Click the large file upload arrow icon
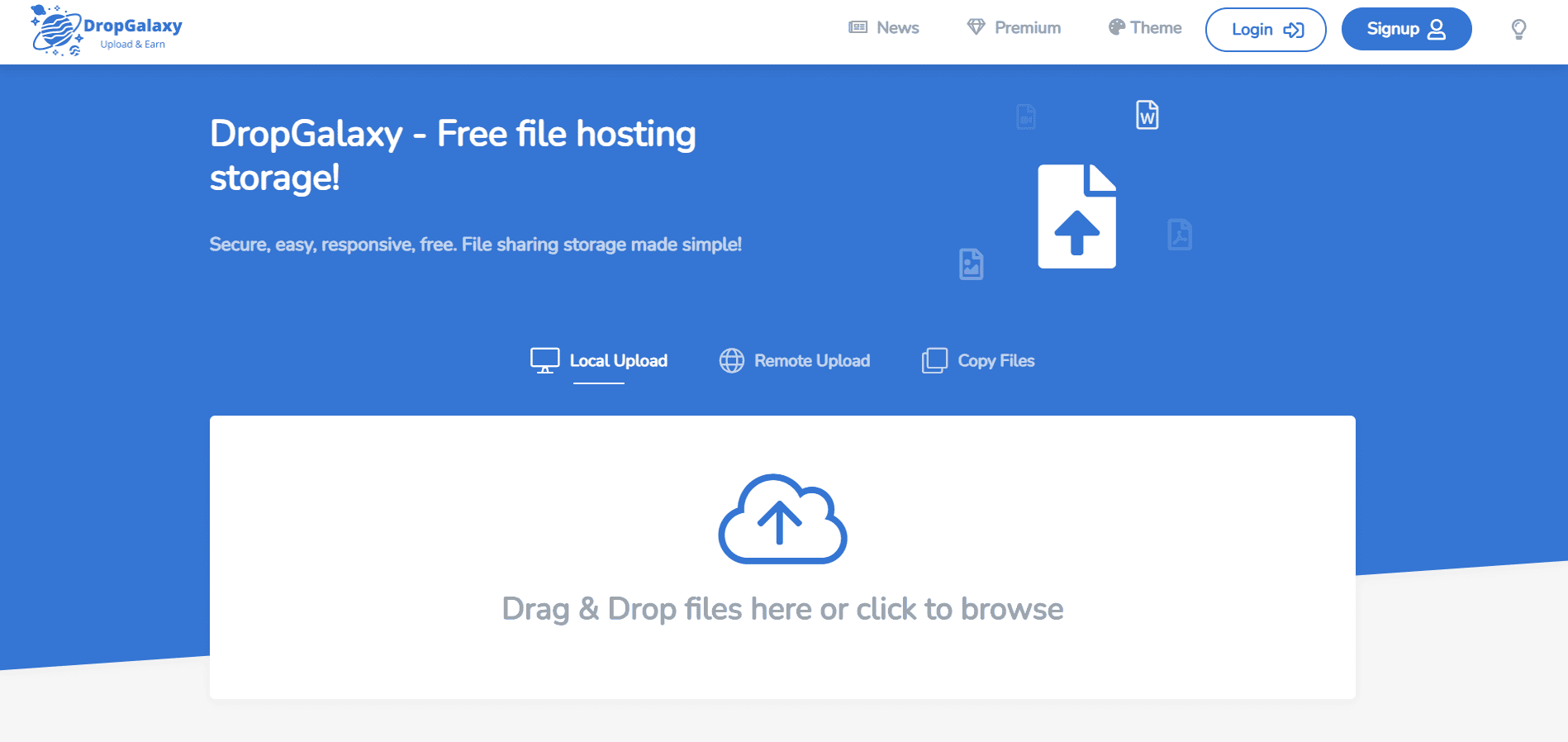The width and height of the screenshot is (1568, 742). point(1076,216)
